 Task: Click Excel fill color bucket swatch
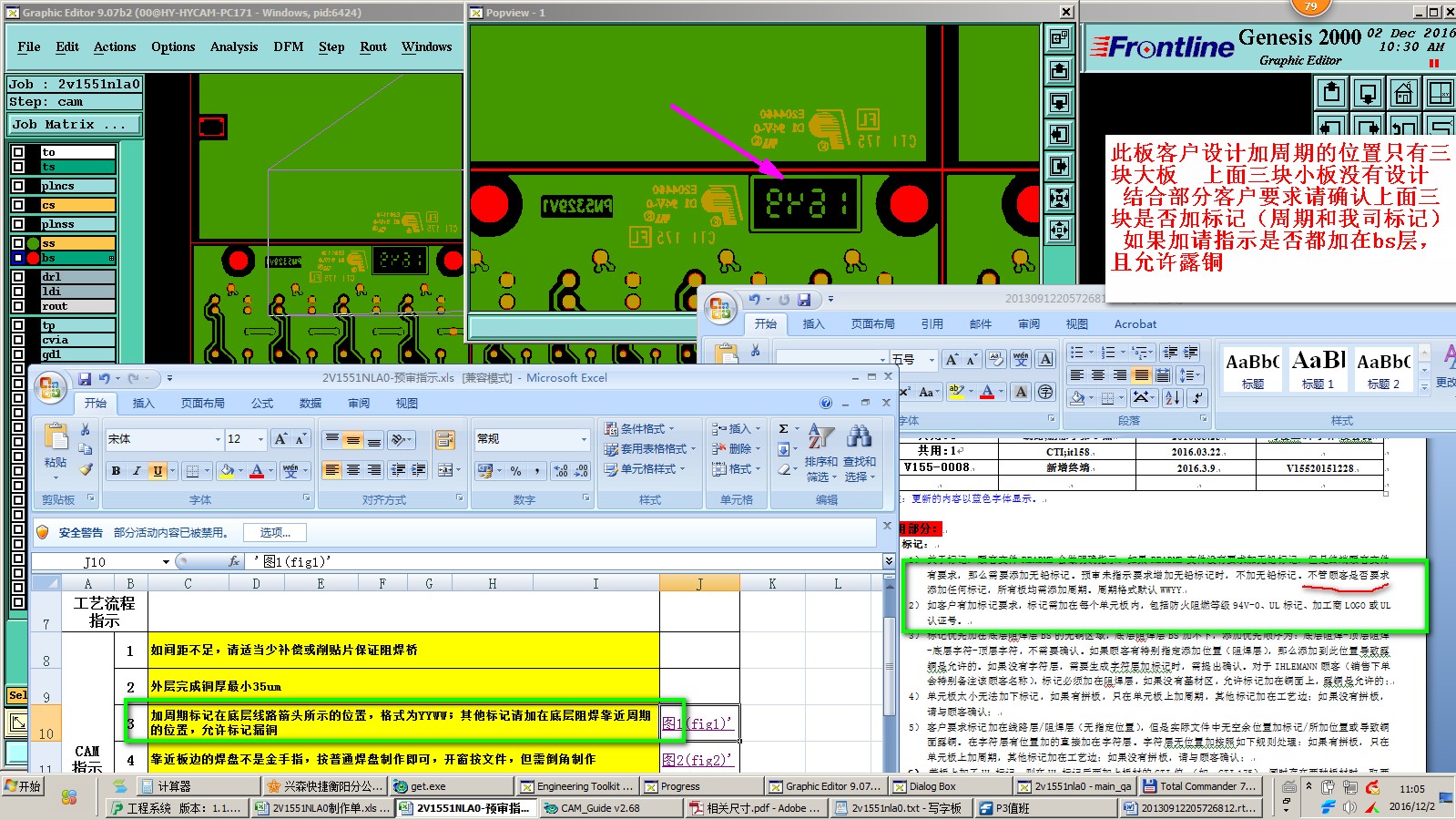pyautogui.click(x=227, y=471)
